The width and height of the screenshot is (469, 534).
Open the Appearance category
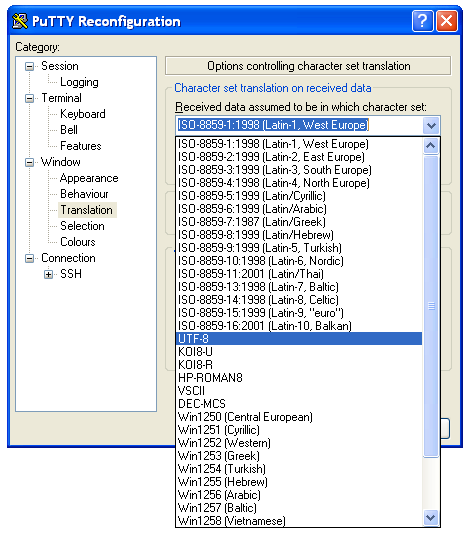pos(89,178)
